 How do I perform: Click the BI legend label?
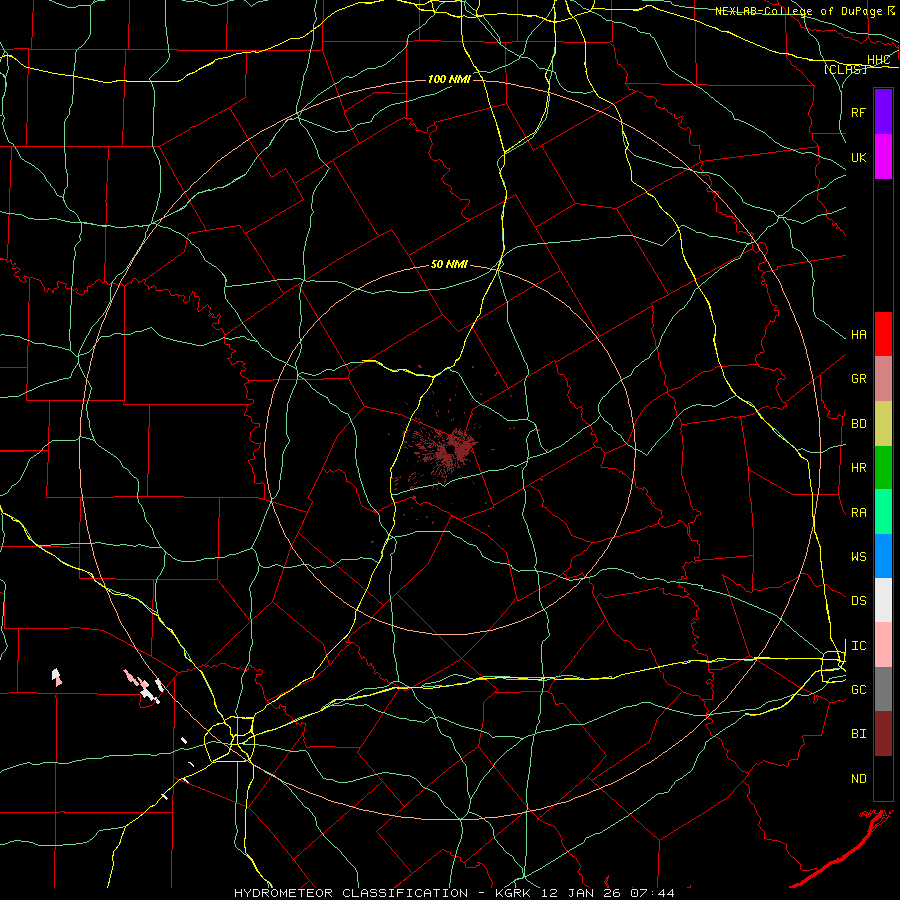858,734
